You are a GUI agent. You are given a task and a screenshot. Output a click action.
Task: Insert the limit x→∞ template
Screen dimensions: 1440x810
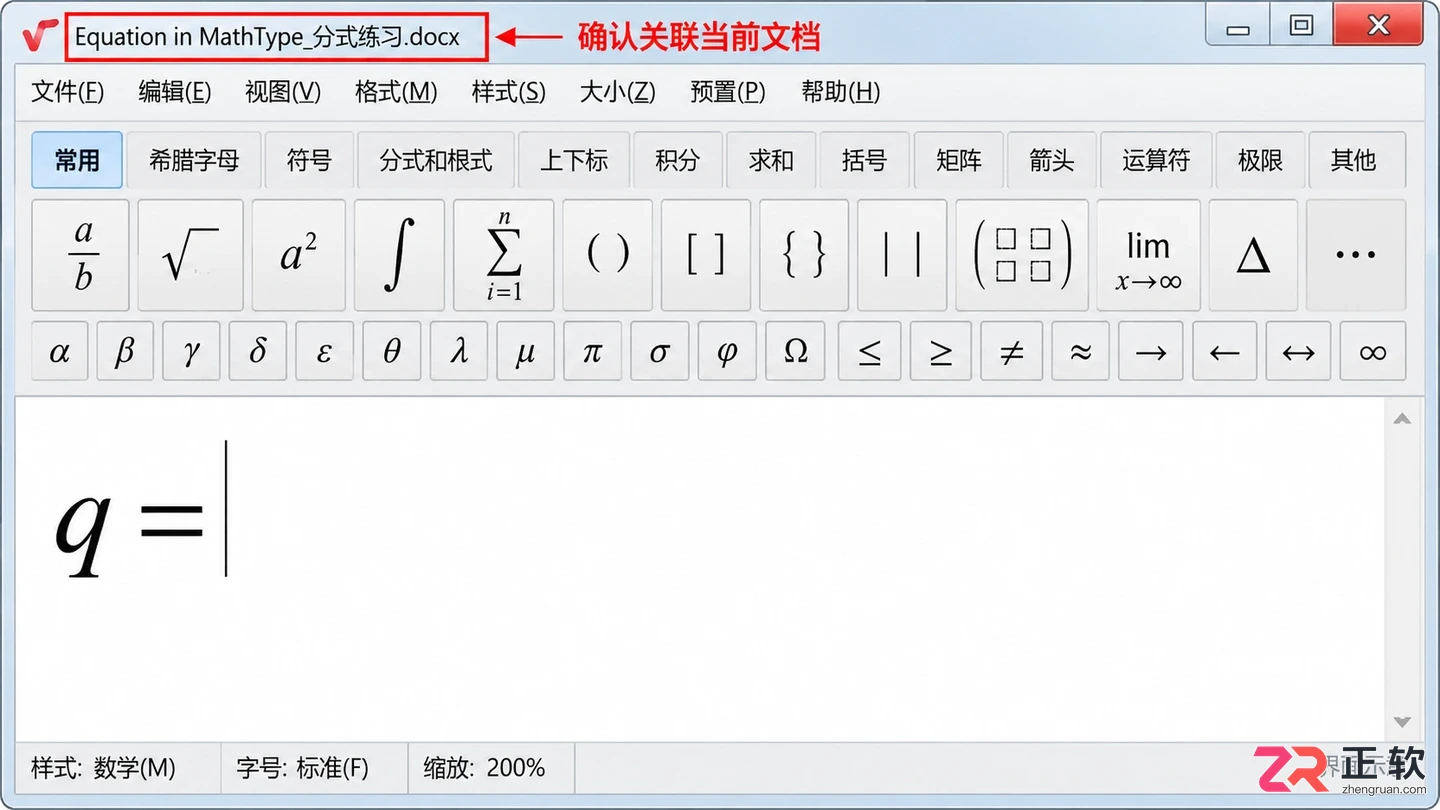[1148, 255]
